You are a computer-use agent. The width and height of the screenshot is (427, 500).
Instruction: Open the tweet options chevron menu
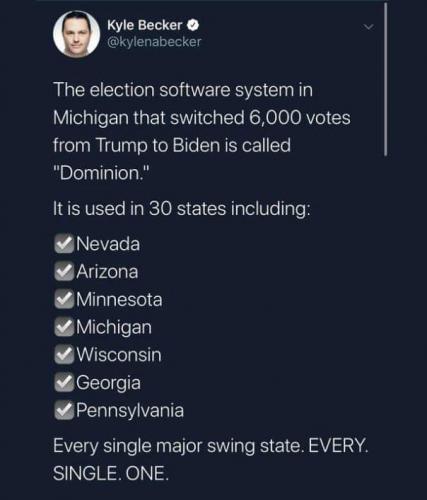click(x=368, y=26)
